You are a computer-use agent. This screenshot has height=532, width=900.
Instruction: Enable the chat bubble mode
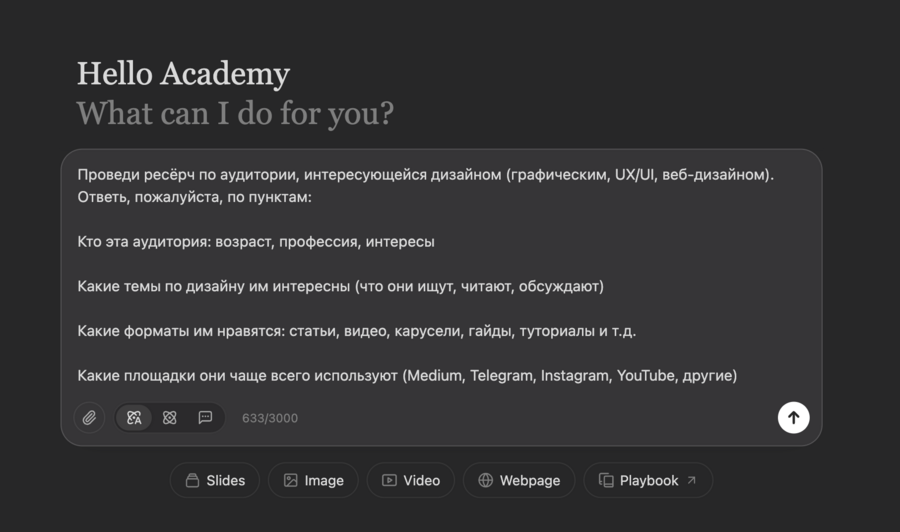point(205,418)
